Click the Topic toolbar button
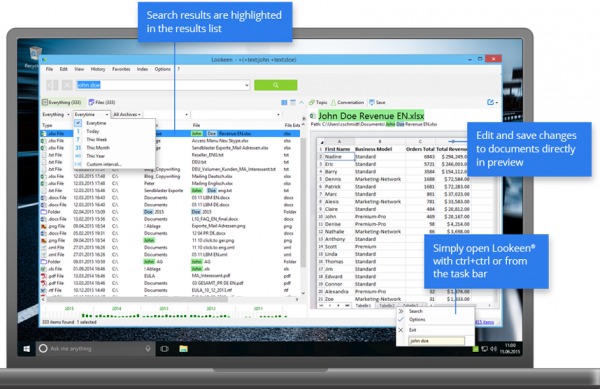Viewport: 600px width, 389px height. click(318, 103)
